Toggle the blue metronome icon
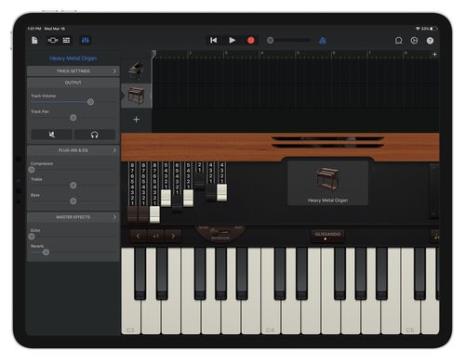This screenshot has width=465, height=361. point(322,41)
